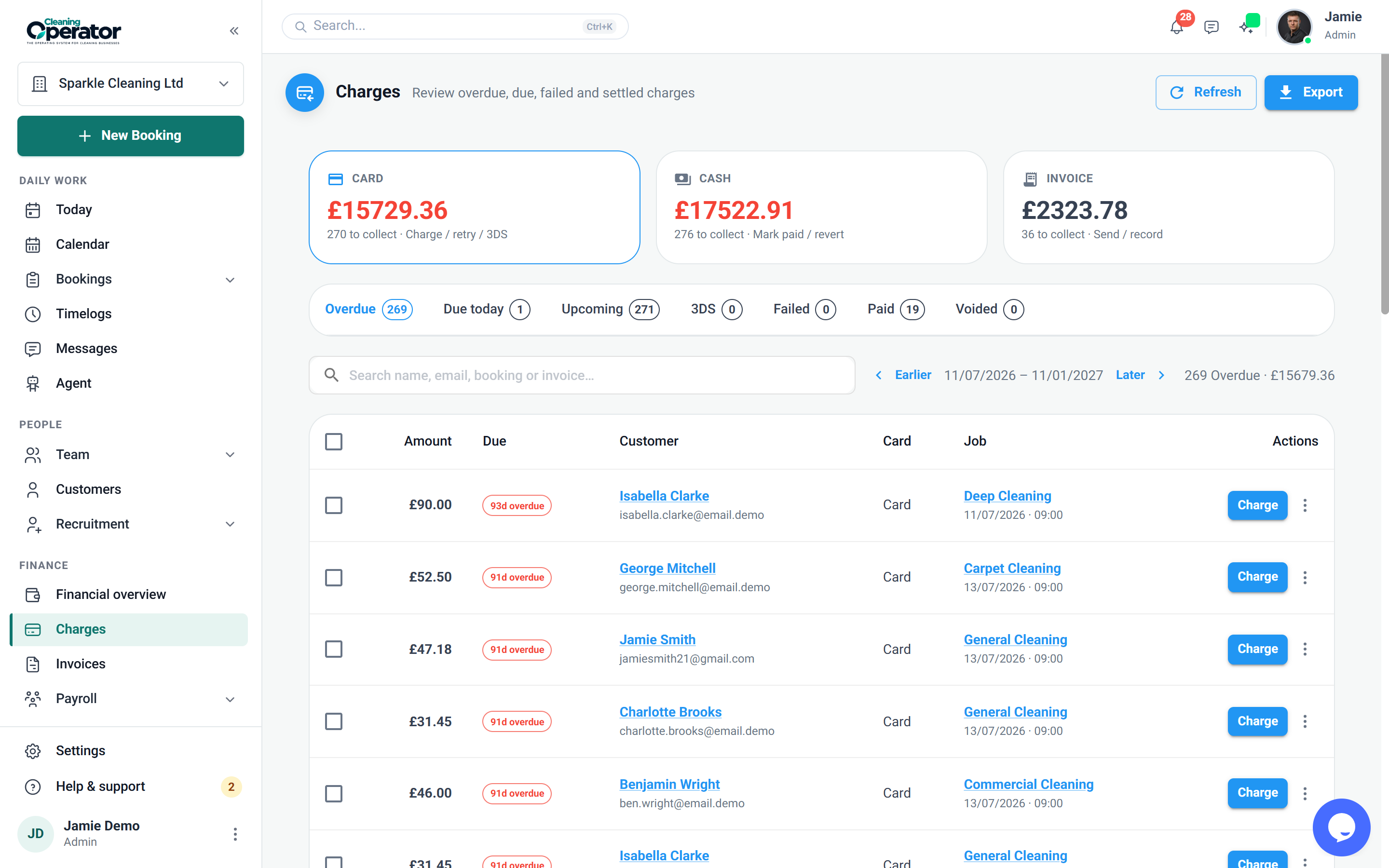Open Timelogs page

(x=129, y=314)
